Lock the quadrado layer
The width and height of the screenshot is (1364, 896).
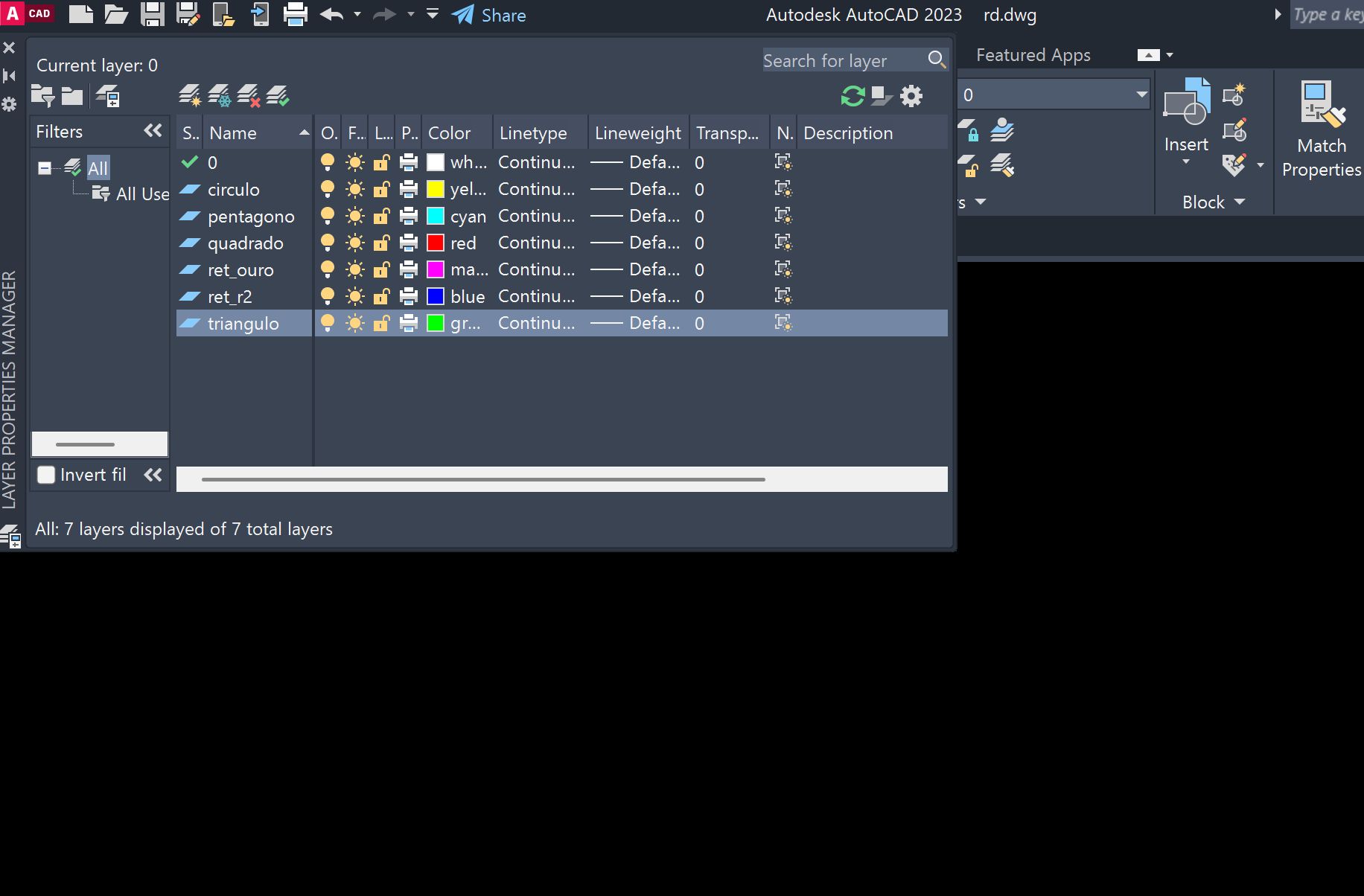(x=381, y=243)
